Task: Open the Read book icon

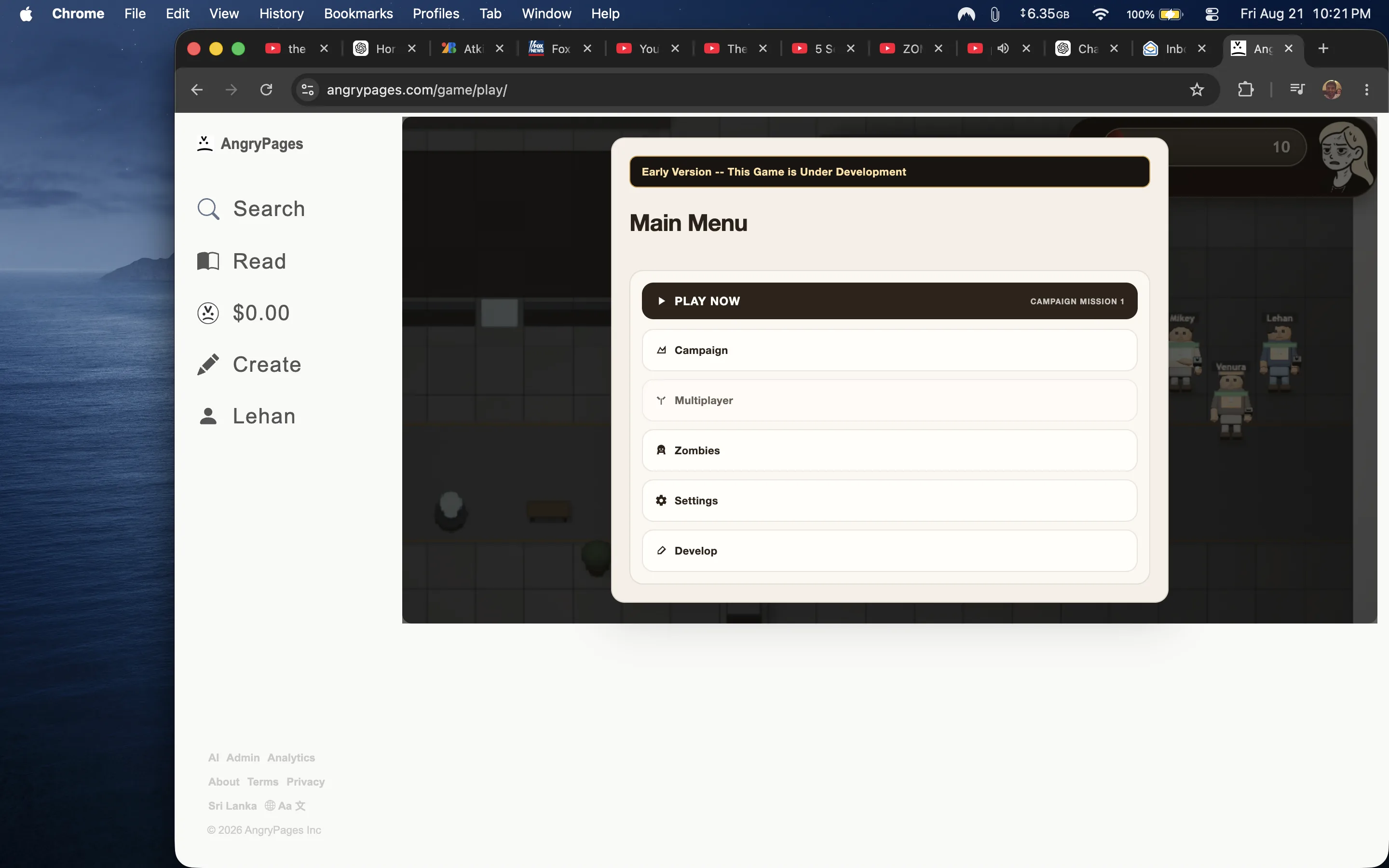Action: click(x=208, y=261)
